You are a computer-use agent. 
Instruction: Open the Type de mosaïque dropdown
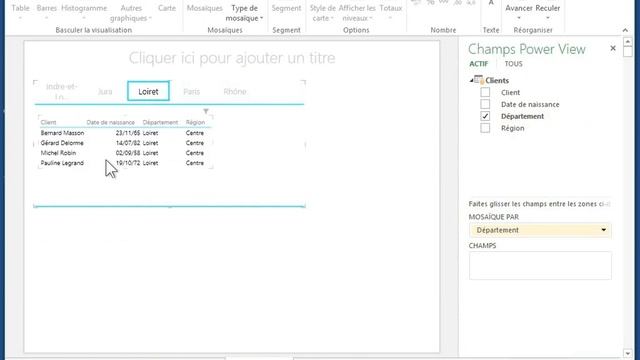point(244,13)
